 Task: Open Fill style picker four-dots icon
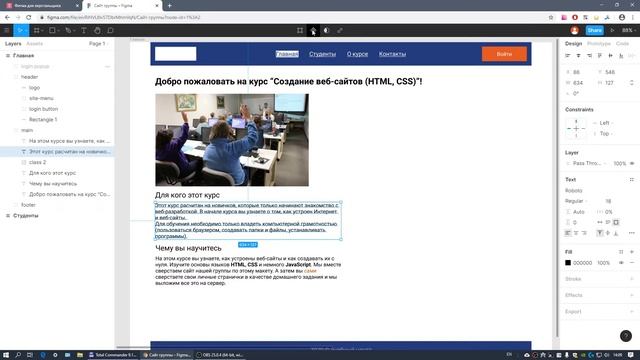621,252
